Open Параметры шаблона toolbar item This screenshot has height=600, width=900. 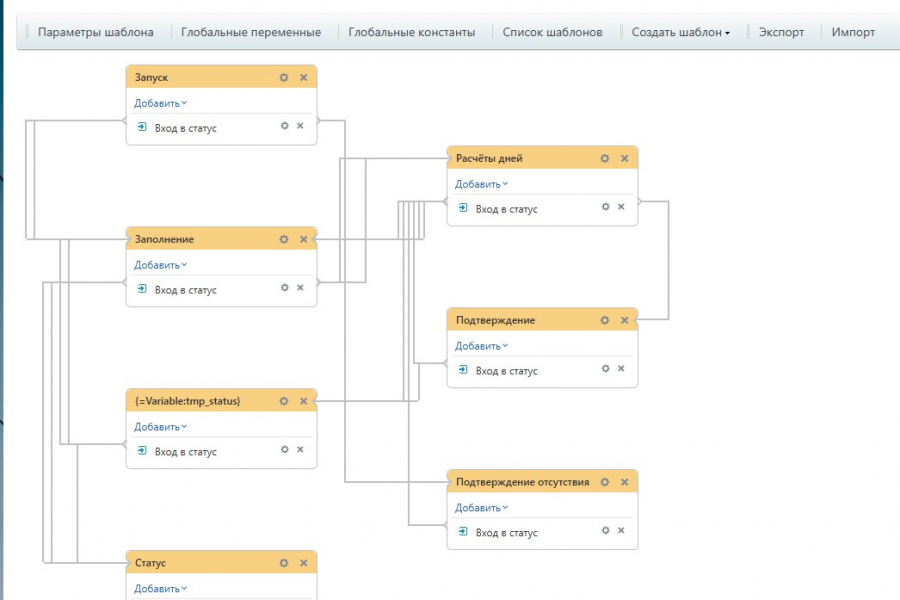click(x=96, y=32)
